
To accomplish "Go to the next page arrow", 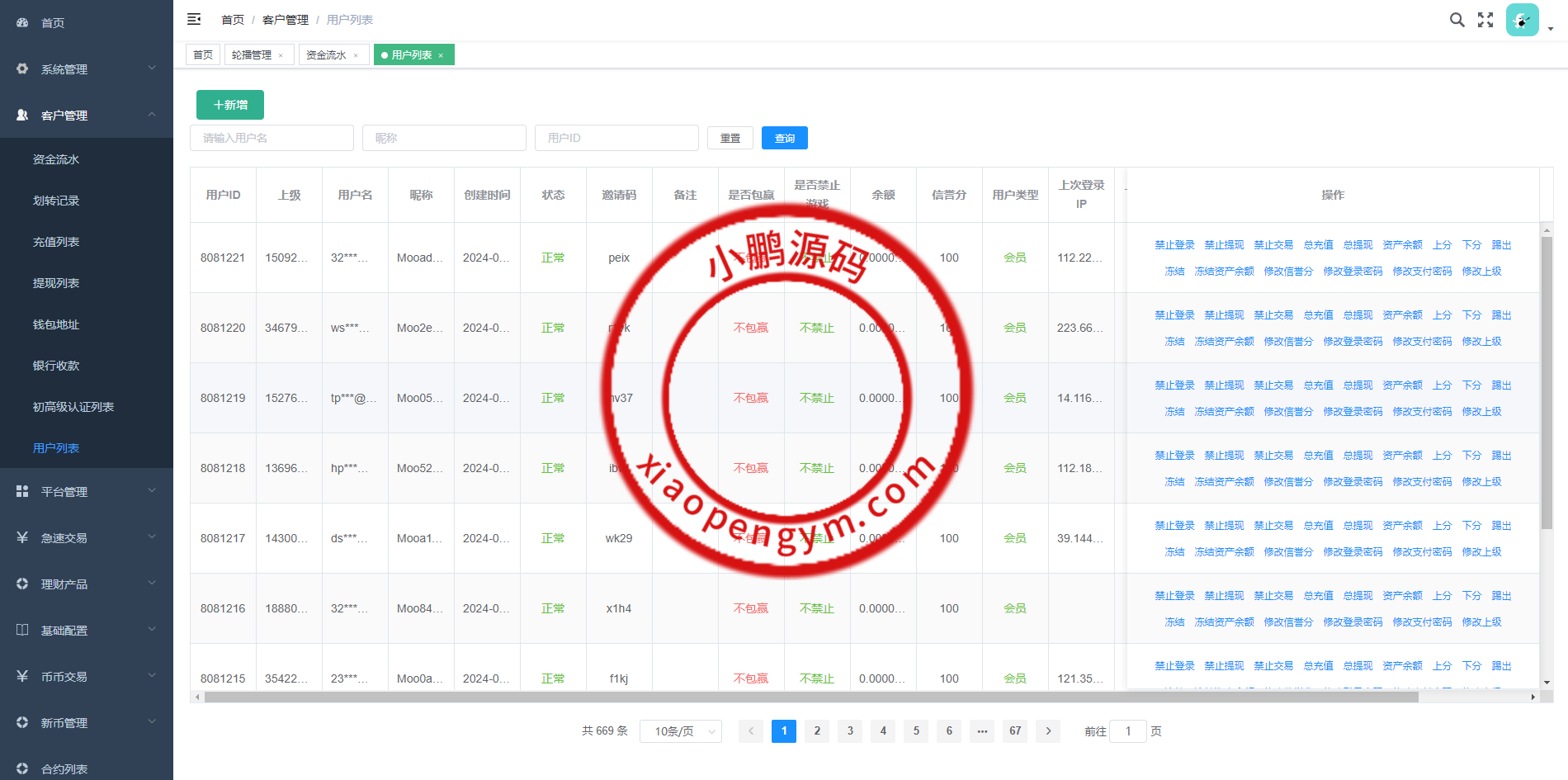I will pyautogui.click(x=1048, y=731).
